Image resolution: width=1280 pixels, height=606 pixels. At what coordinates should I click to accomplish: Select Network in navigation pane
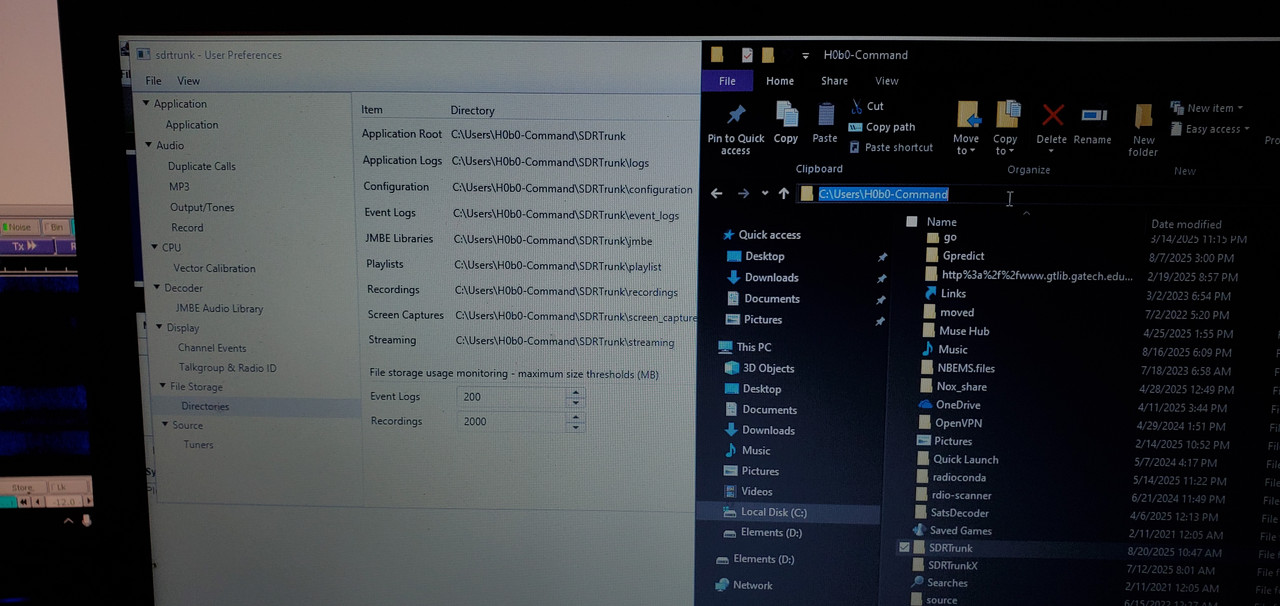tap(752, 586)
